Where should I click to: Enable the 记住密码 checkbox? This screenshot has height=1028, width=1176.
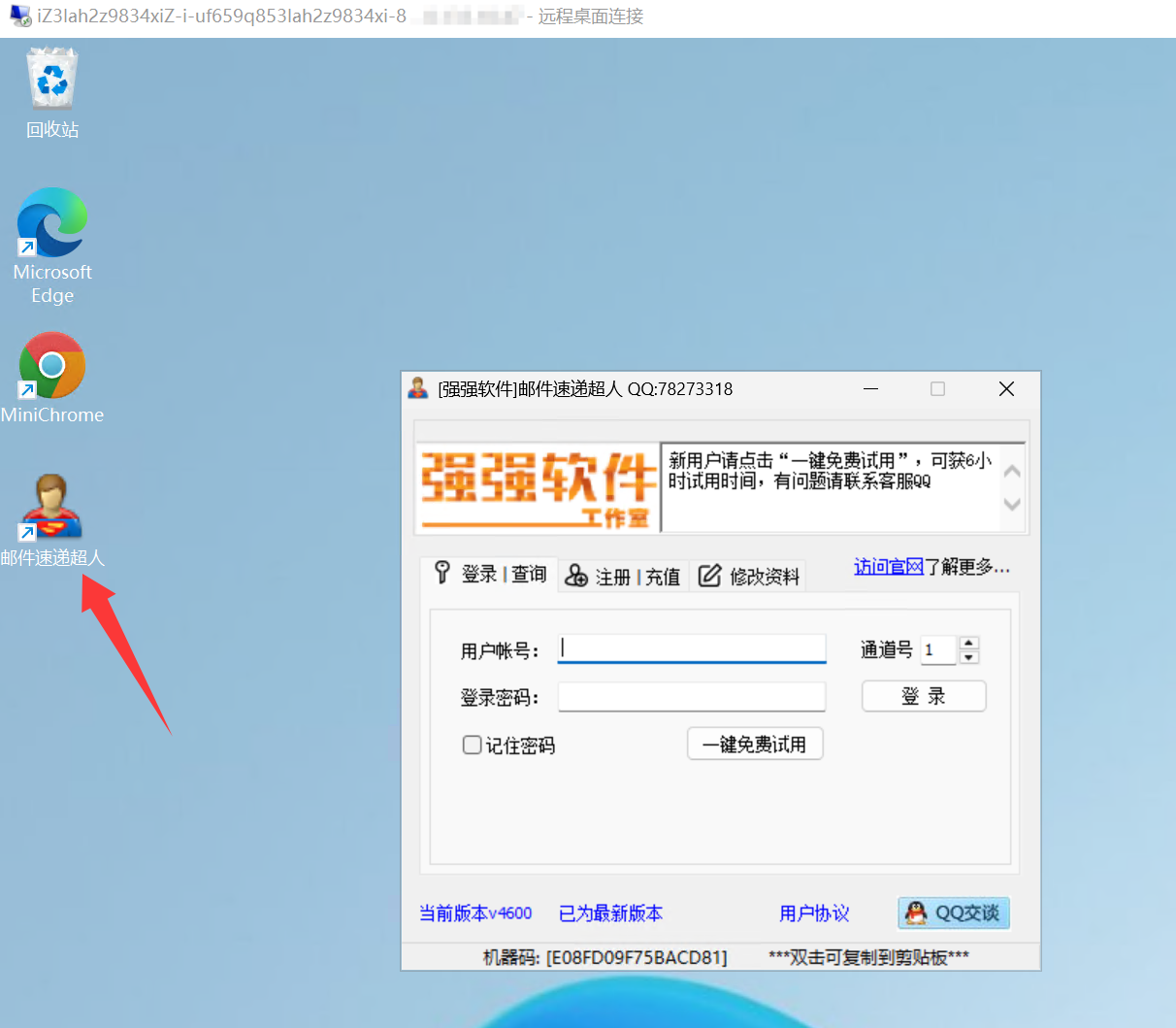point(473,745)
